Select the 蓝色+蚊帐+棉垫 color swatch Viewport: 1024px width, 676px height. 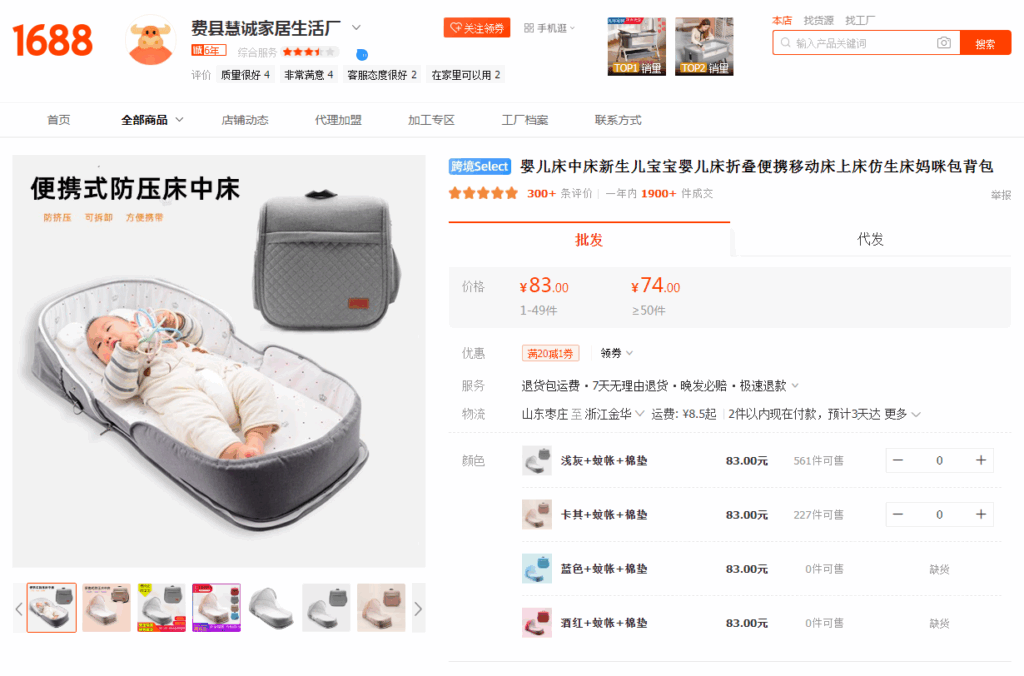[x=537, y=569]
